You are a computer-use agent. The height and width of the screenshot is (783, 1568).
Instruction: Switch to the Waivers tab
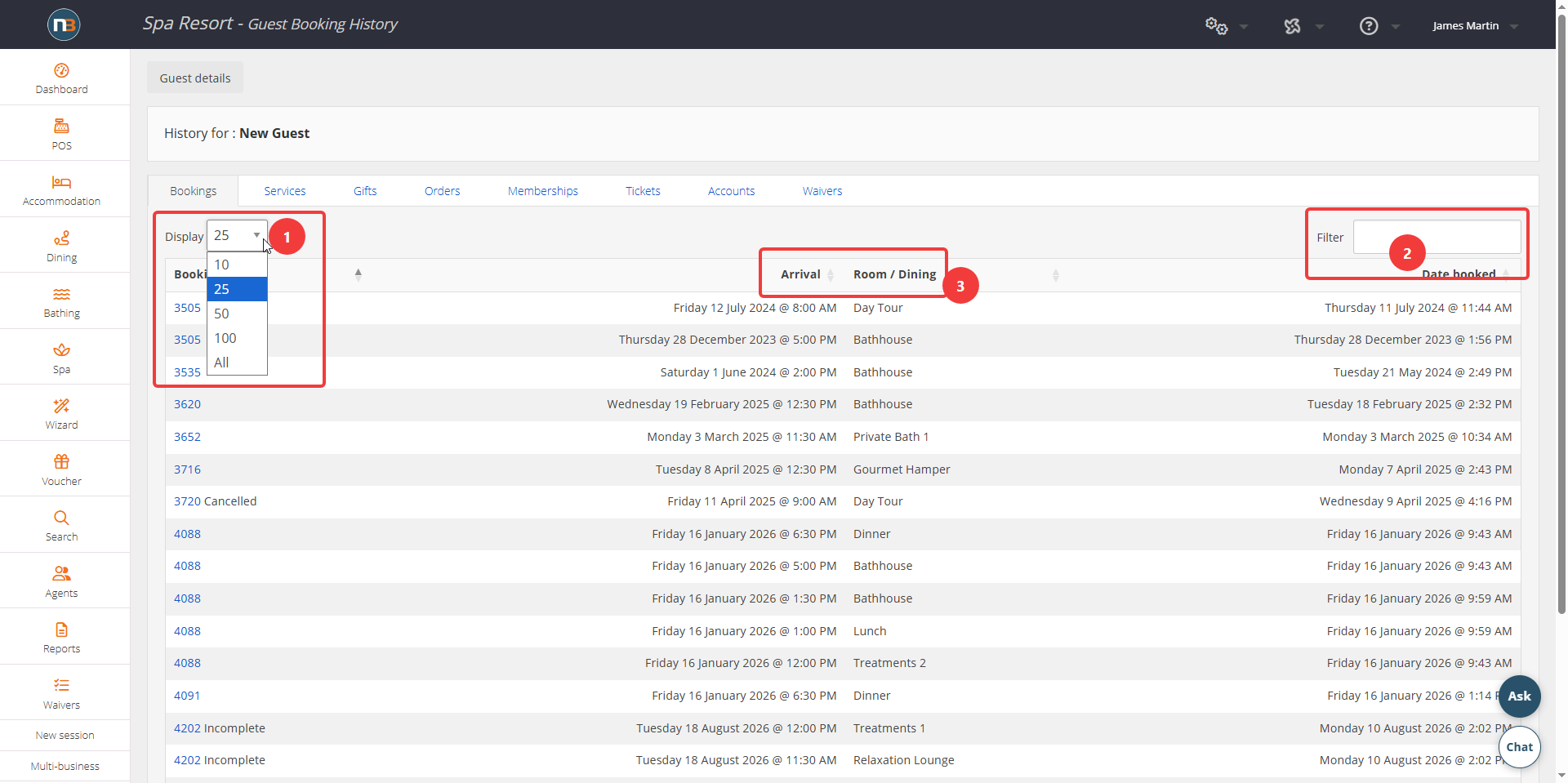tap(822, 191)
